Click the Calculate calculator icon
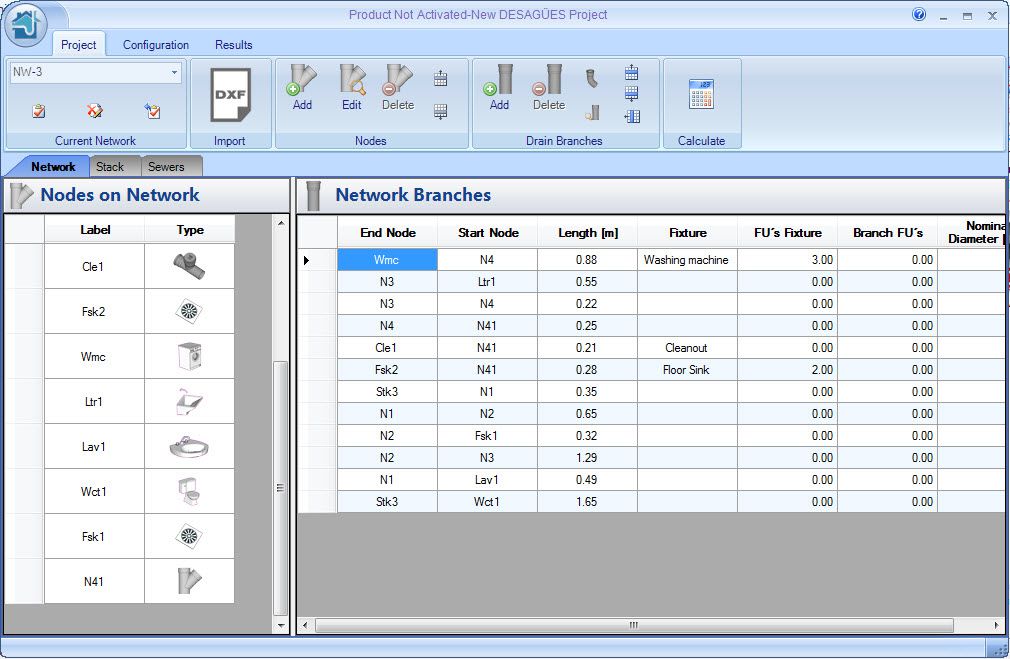This screenshot has height=659, width=1010. point(701,95)
